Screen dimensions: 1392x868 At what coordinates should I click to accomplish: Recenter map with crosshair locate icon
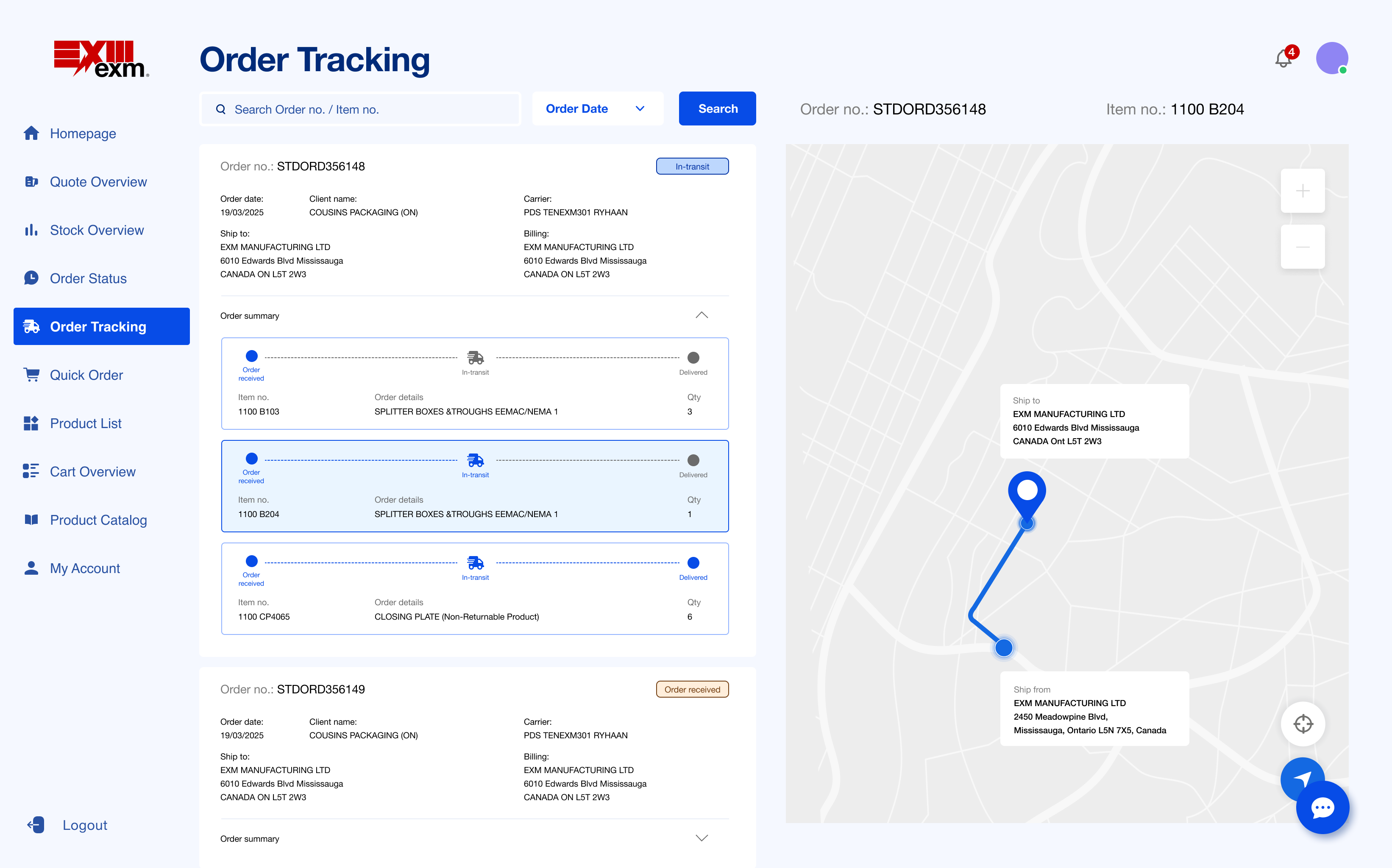(x=1303, y=723)
